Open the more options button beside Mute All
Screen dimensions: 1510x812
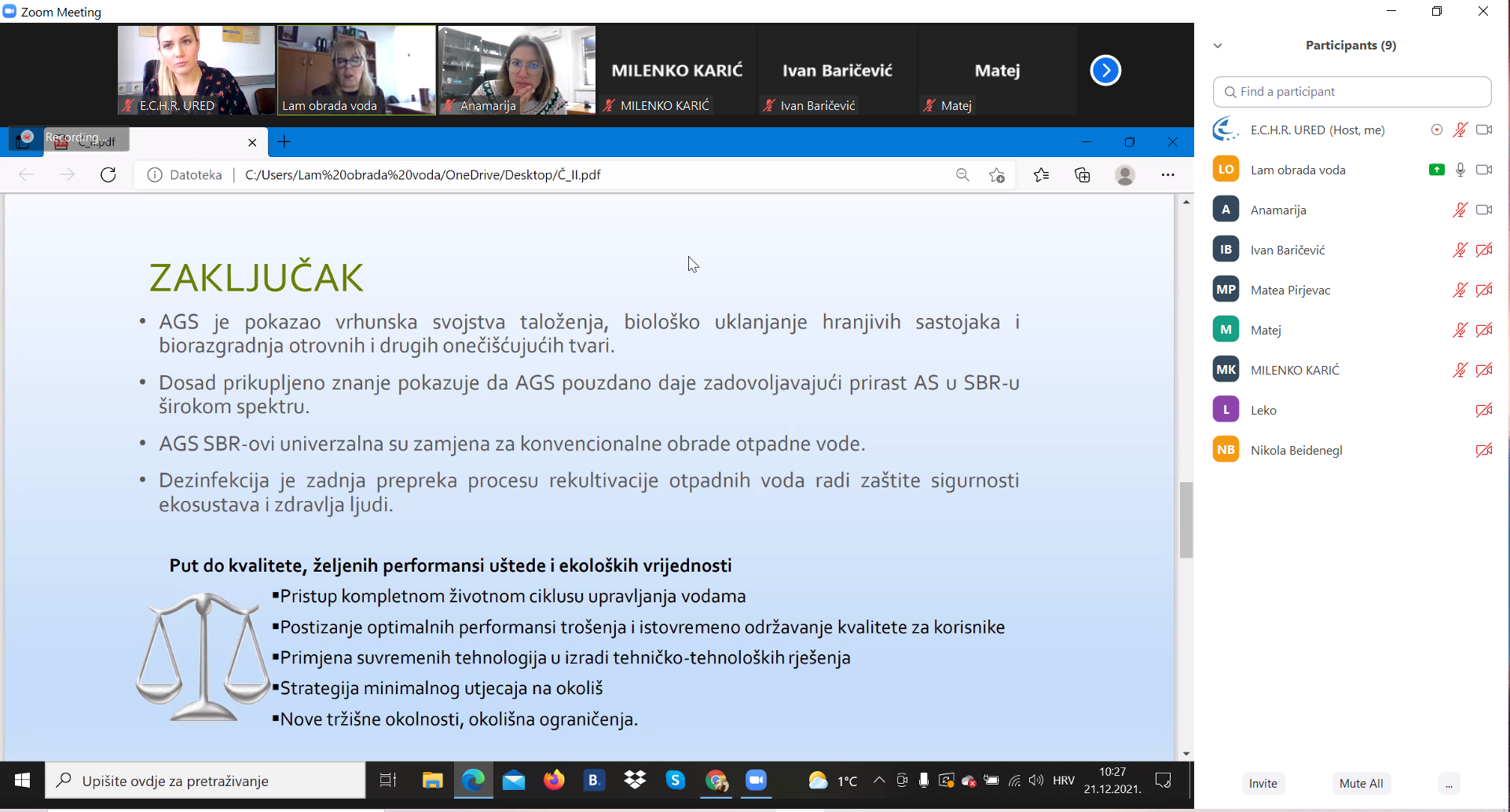point(1449,784)
